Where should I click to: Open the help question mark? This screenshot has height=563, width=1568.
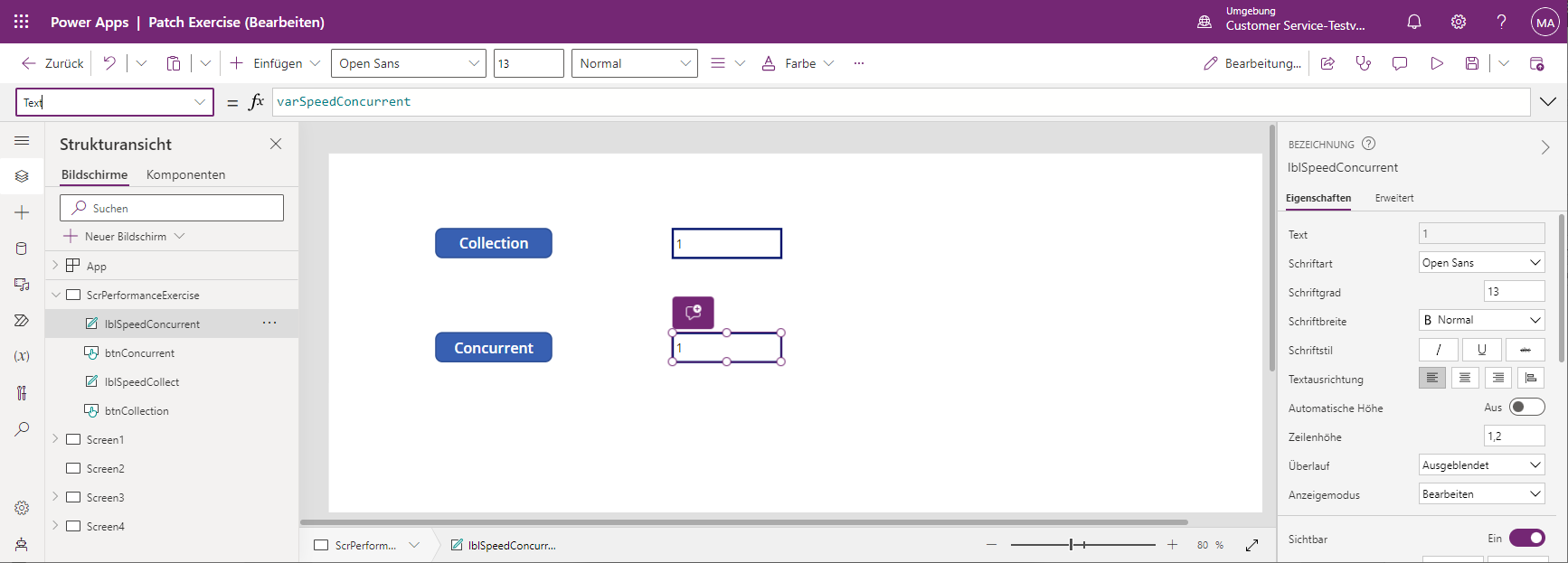coord(1501,22)
